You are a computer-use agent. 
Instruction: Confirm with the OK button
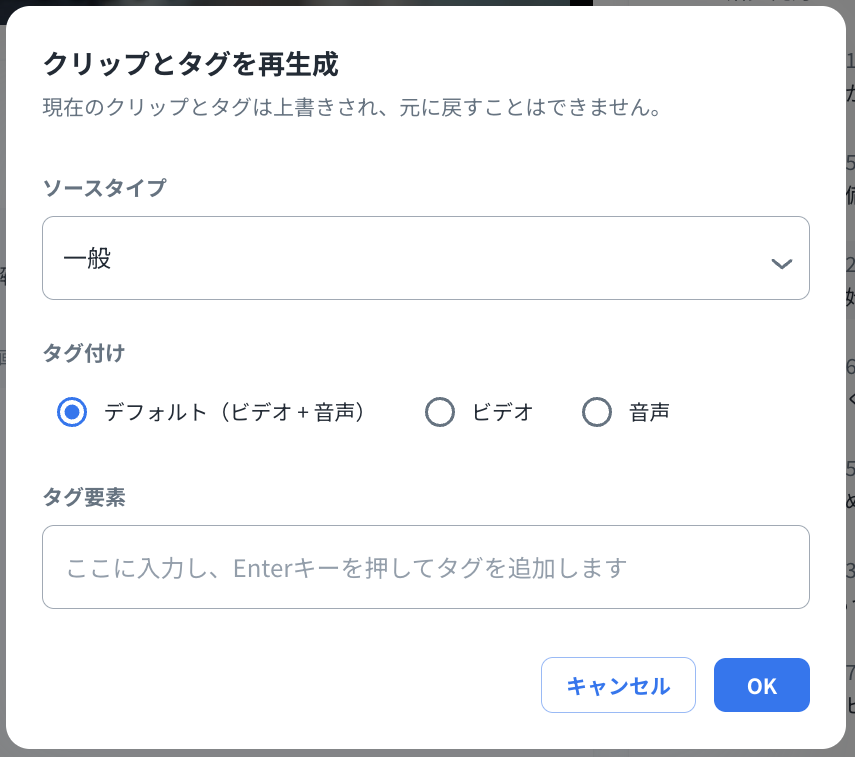[x=761, y=685]
